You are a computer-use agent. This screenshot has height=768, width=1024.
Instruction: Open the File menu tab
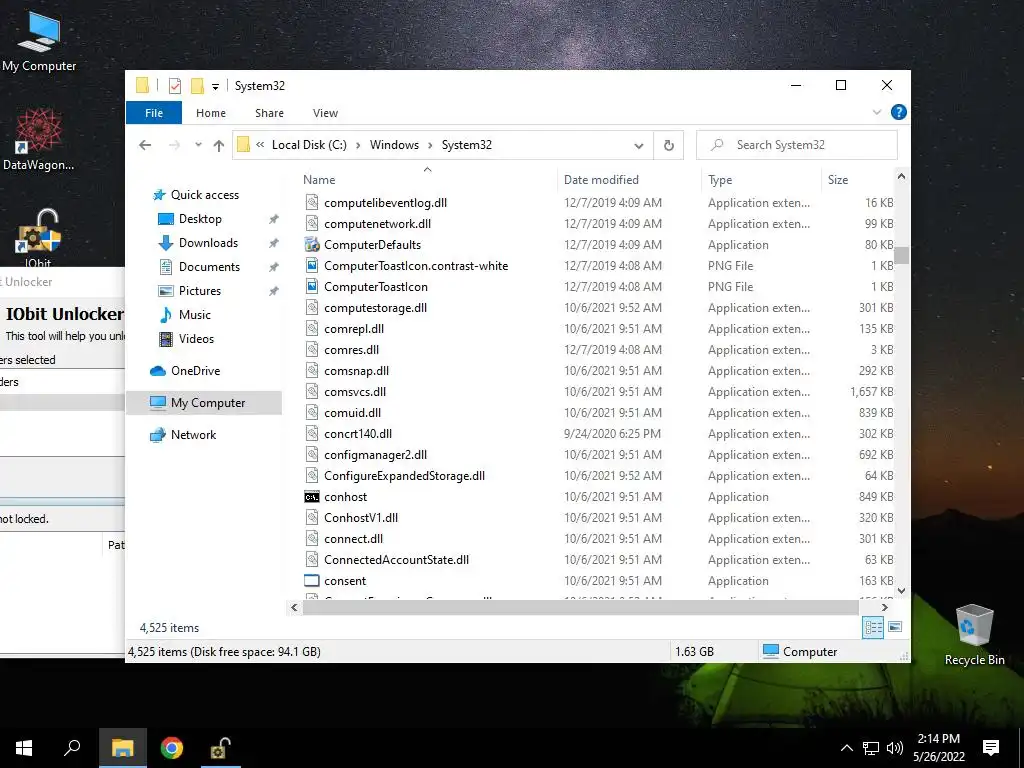pyautogui.click(x=154, y=113)
